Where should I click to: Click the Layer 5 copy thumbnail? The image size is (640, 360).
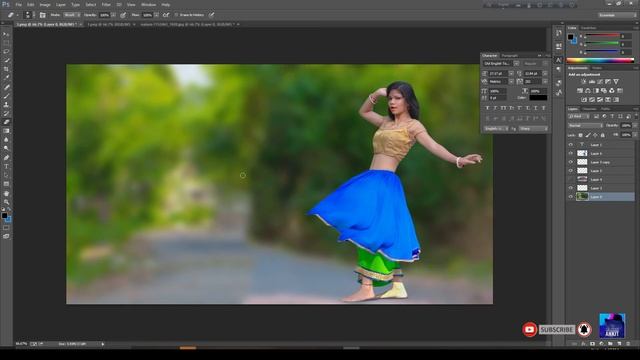coord(582,162)
